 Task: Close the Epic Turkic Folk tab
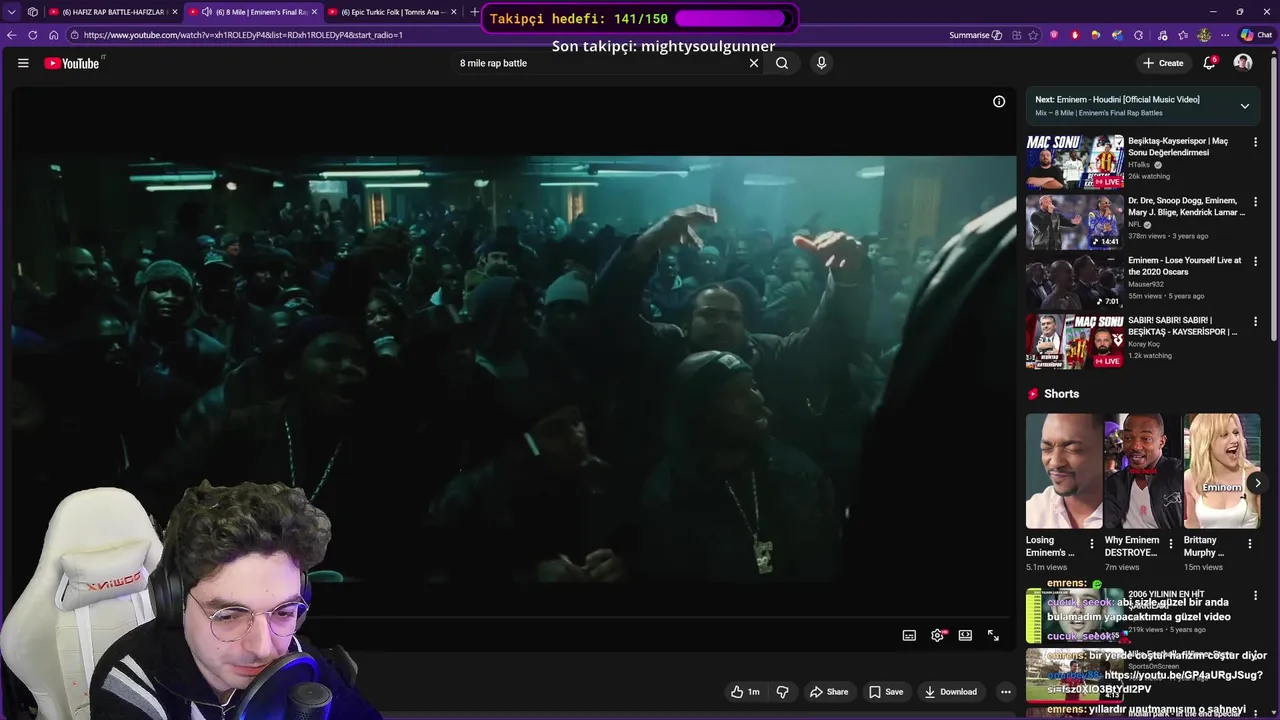click(454, 12)
